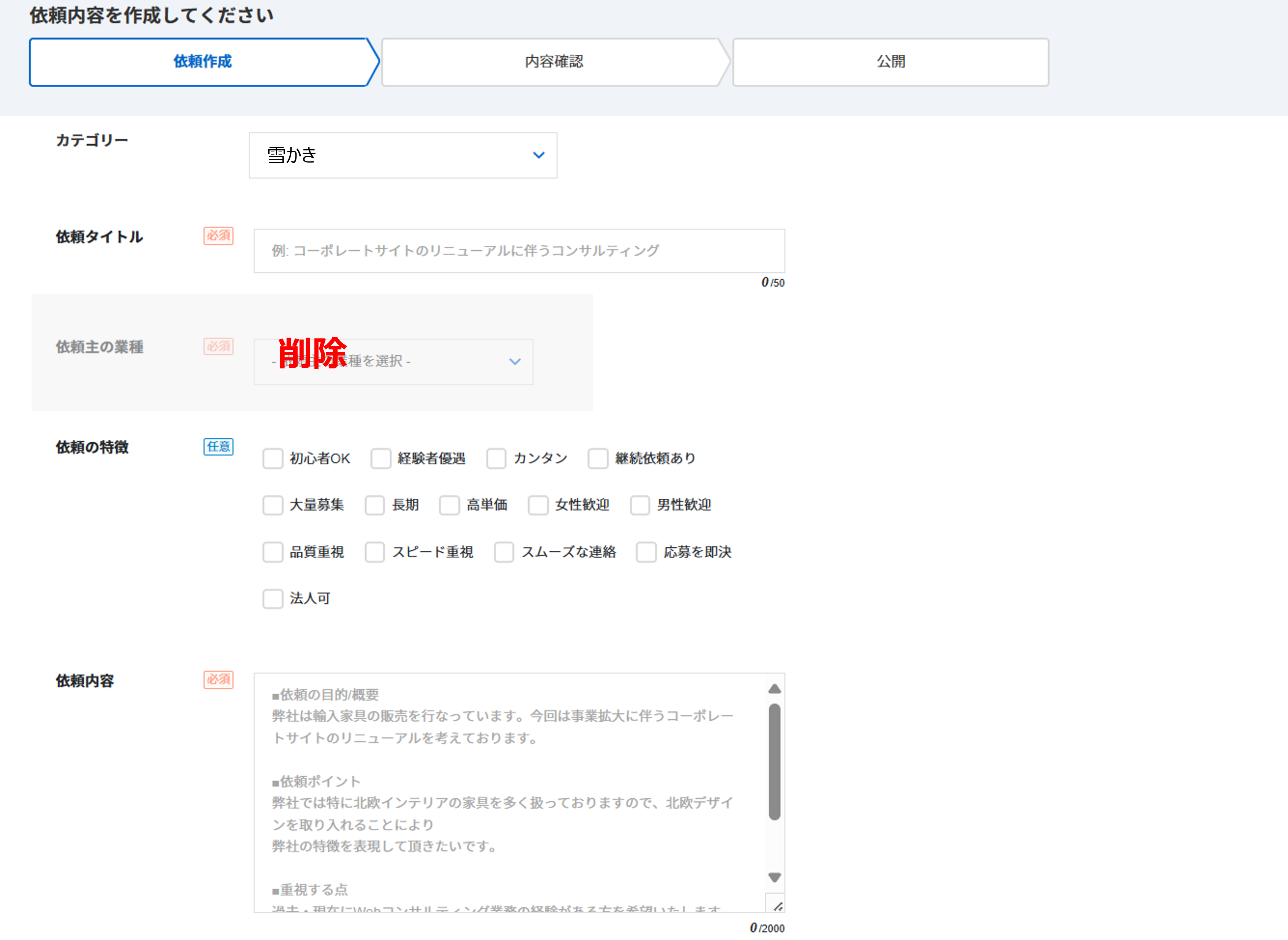Open the 雪かき category dropdown
1288x940 pixels.
402,155
